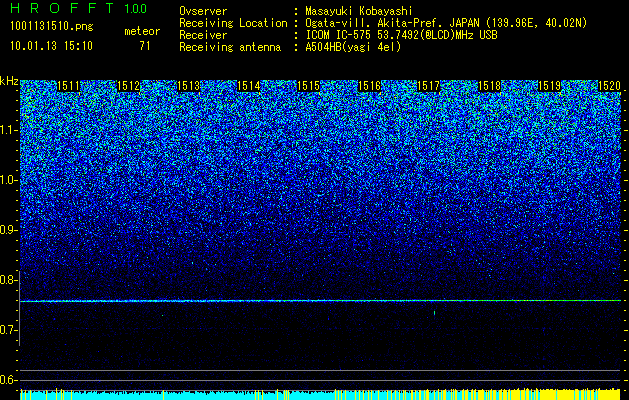This screenshot has width=629, height=400.
Task: Click the meteor count 71
Action: (144, 46)
